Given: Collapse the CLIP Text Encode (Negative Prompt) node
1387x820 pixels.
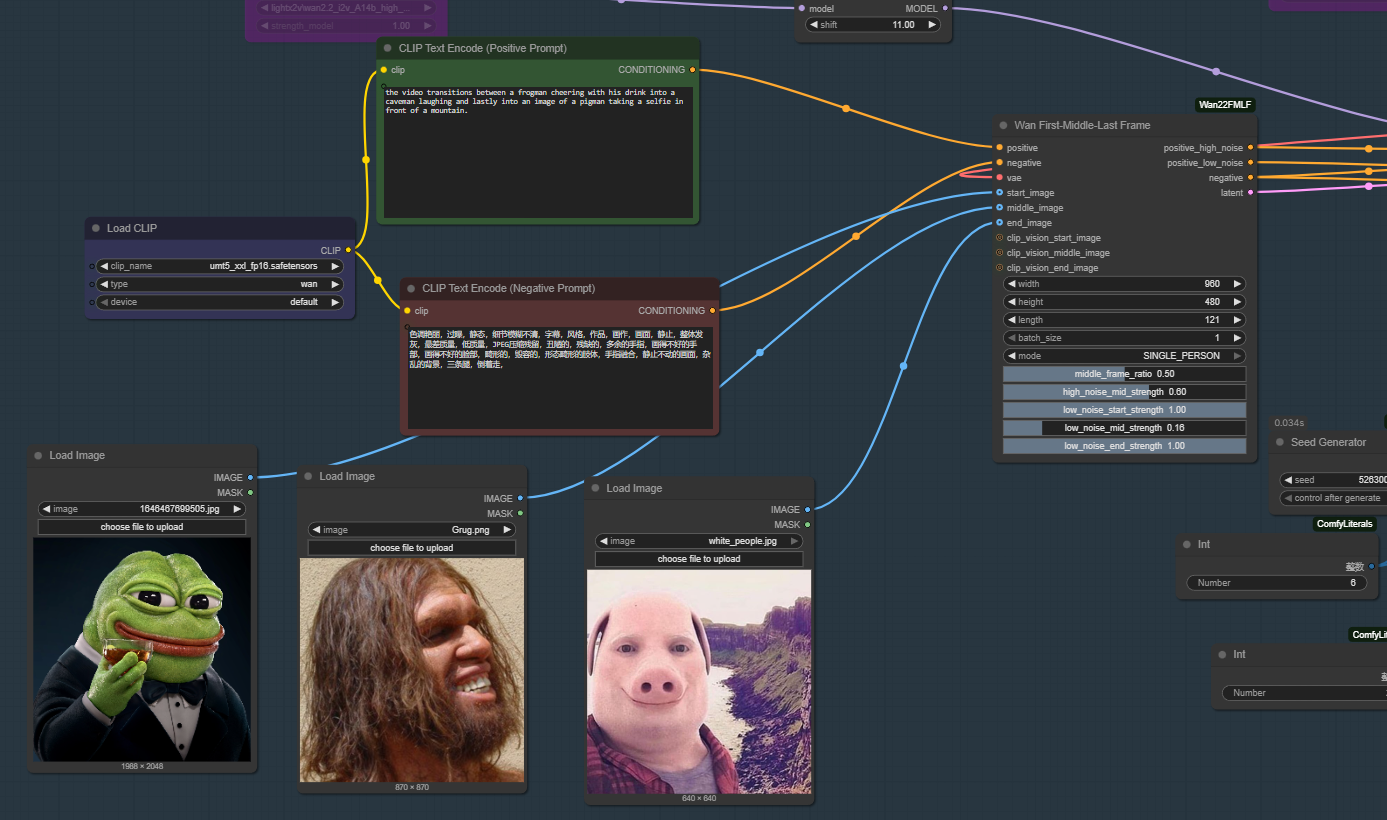Looking at the screenshot, I should [x=411, y=288].
